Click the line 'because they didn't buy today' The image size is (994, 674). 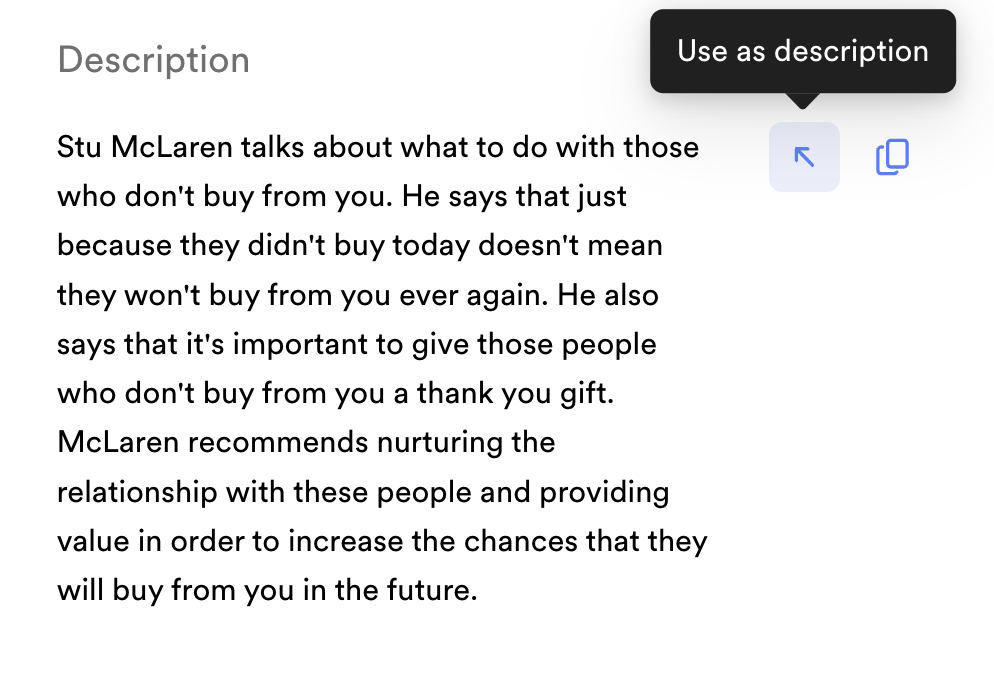[x=359, y=246]
